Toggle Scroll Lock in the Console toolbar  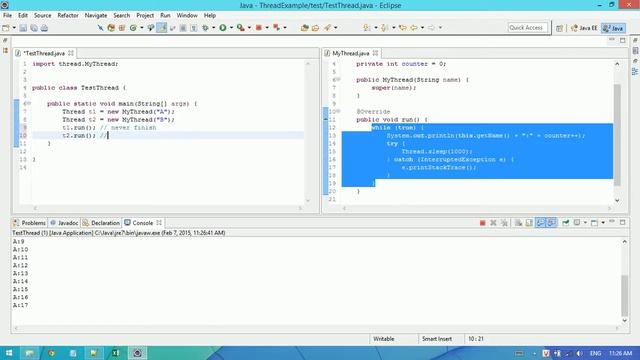(529, 223)
